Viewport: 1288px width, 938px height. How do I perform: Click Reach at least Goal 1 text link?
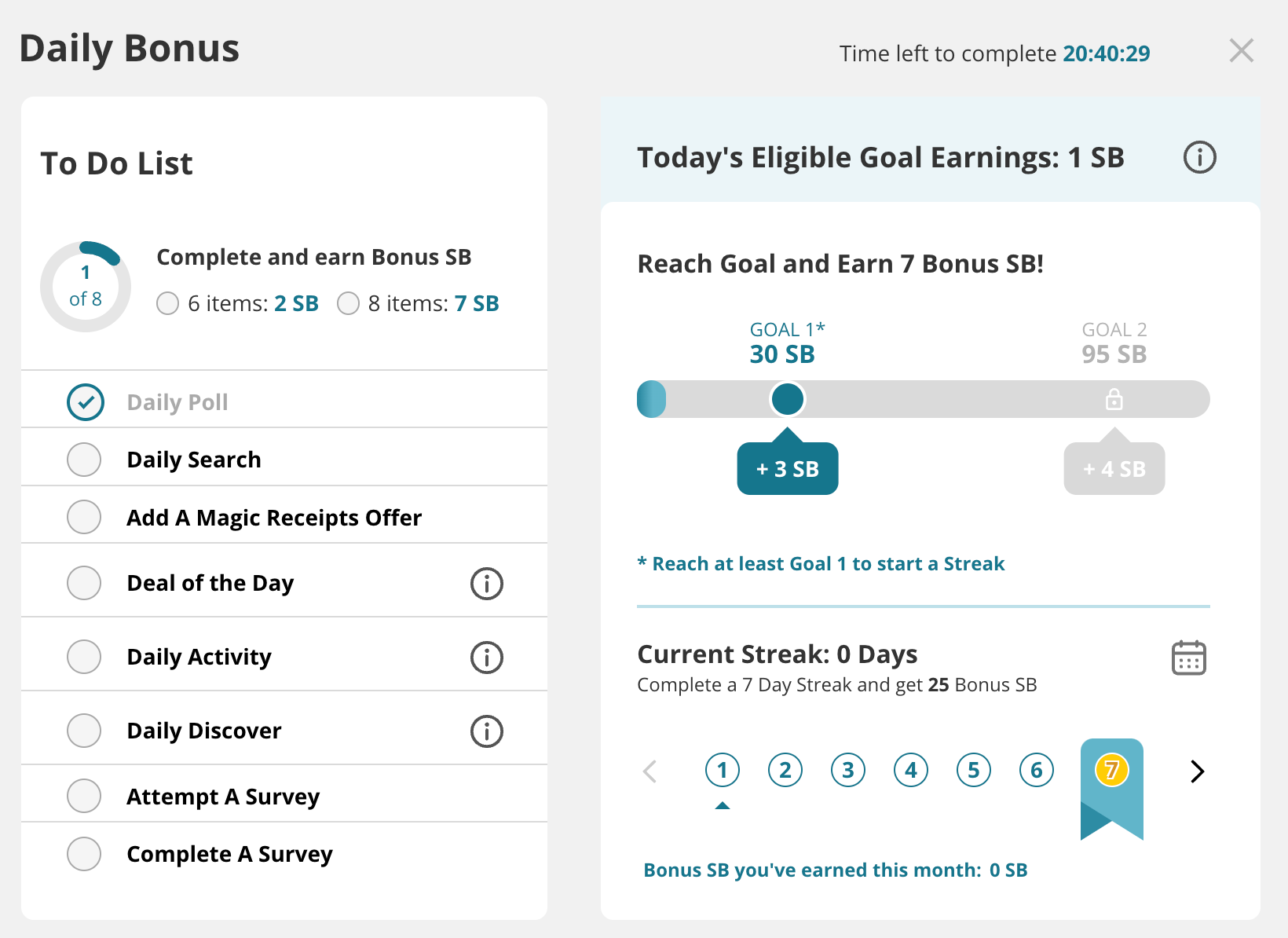[820, 563]
